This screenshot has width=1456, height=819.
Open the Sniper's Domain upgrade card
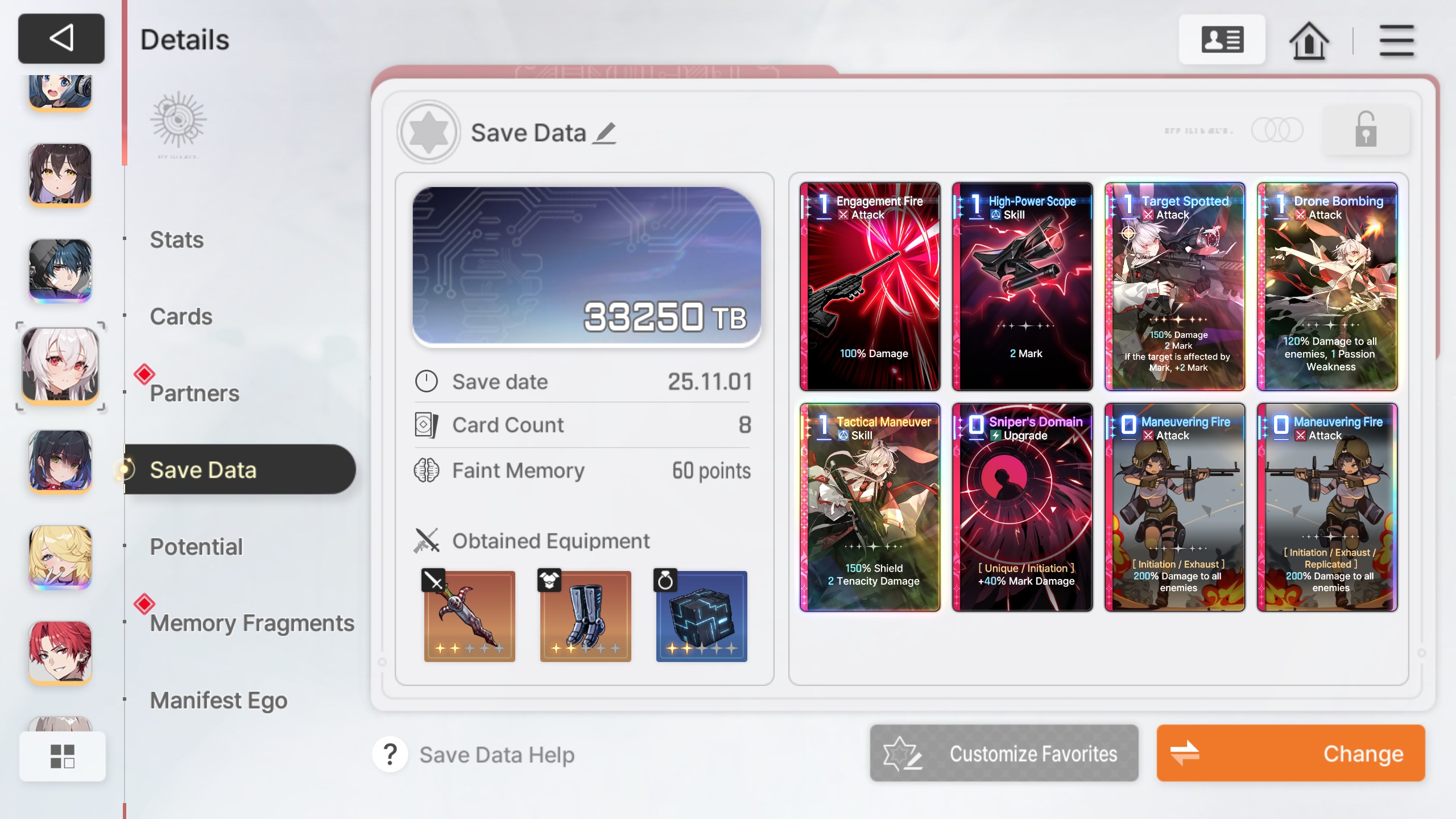(x=1022, y=507)
